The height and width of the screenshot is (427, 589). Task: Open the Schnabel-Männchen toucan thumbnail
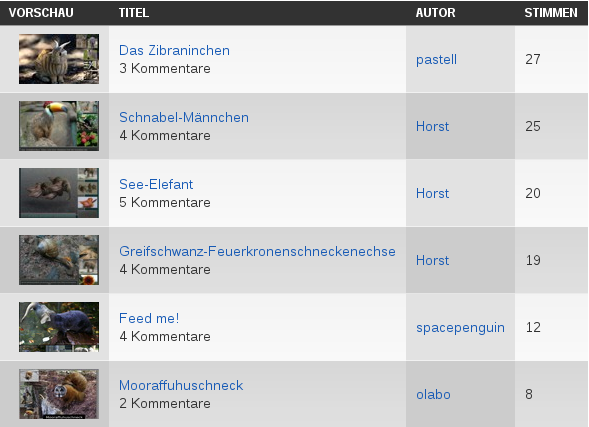point(59,126)
